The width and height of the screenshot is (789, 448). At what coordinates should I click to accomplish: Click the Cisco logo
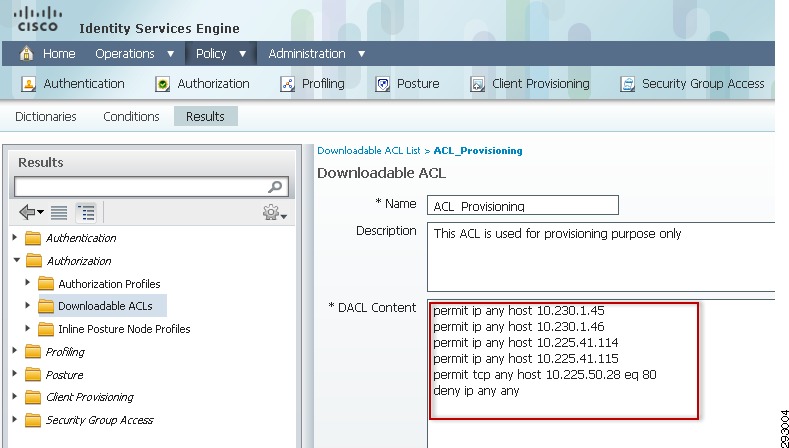click(38, 19)
